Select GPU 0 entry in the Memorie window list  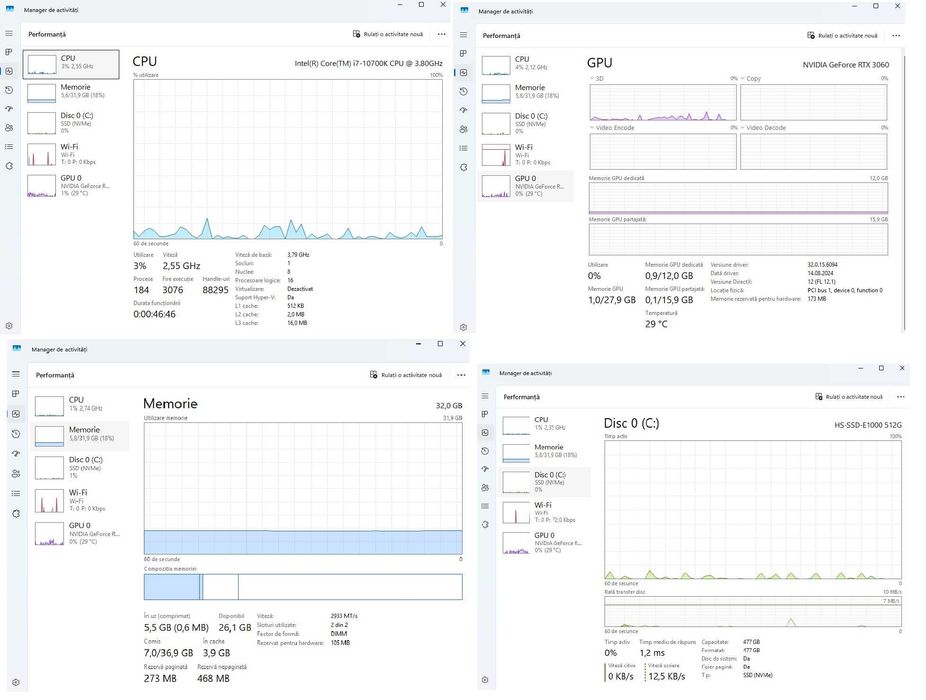[80, 533]
